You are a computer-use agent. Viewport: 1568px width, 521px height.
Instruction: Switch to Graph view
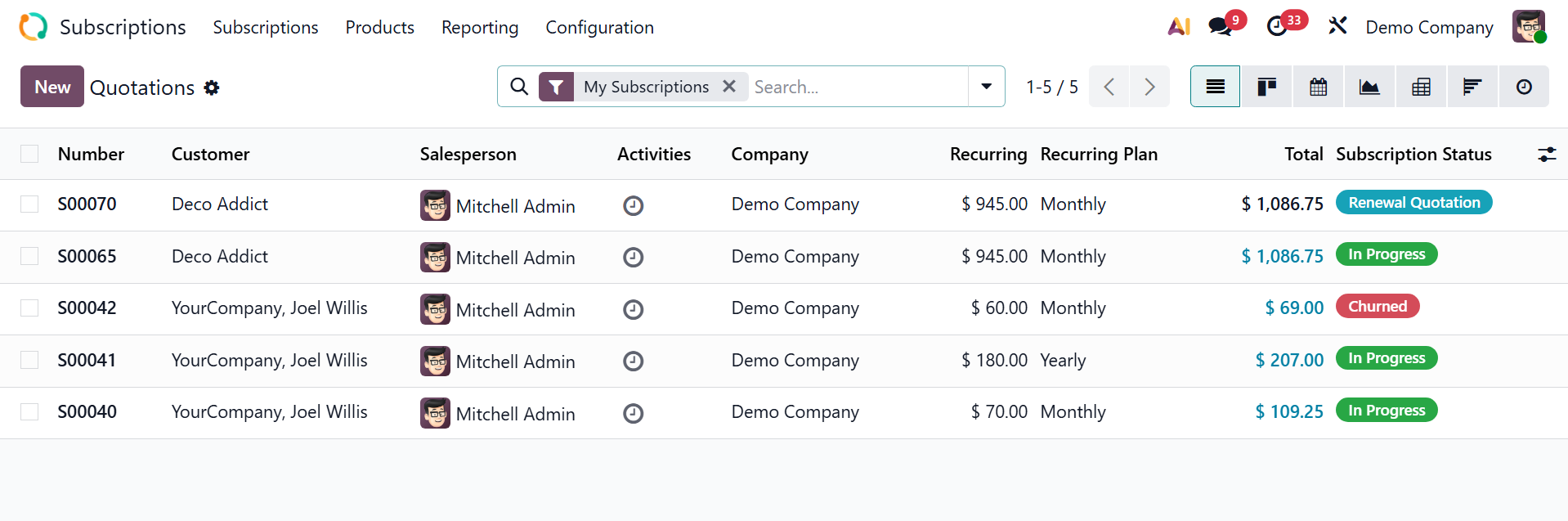(x=1369, y=87)
